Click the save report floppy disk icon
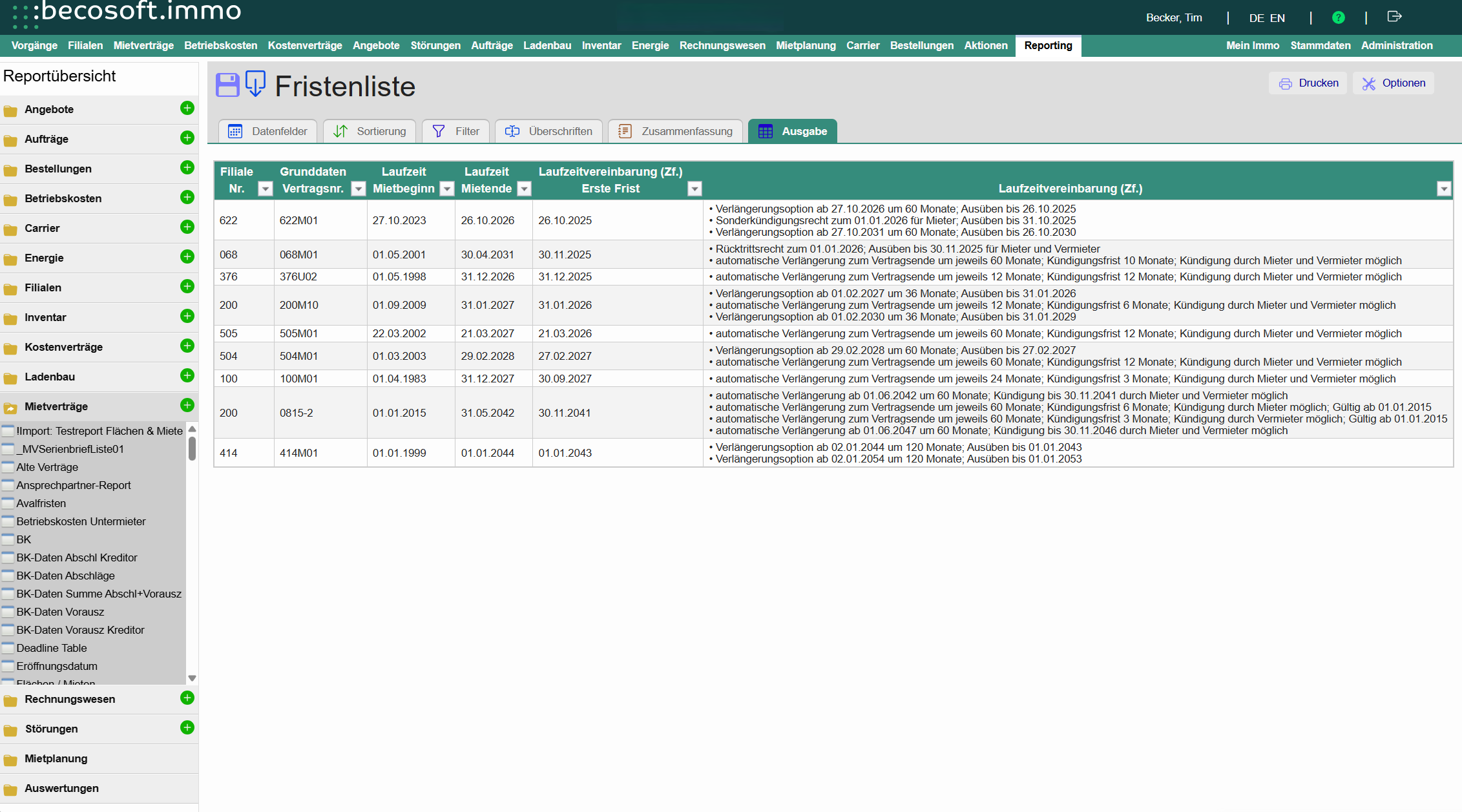The width and height of the screenshot is (1462, 812). pyautogui.click(x=227, y=85)
